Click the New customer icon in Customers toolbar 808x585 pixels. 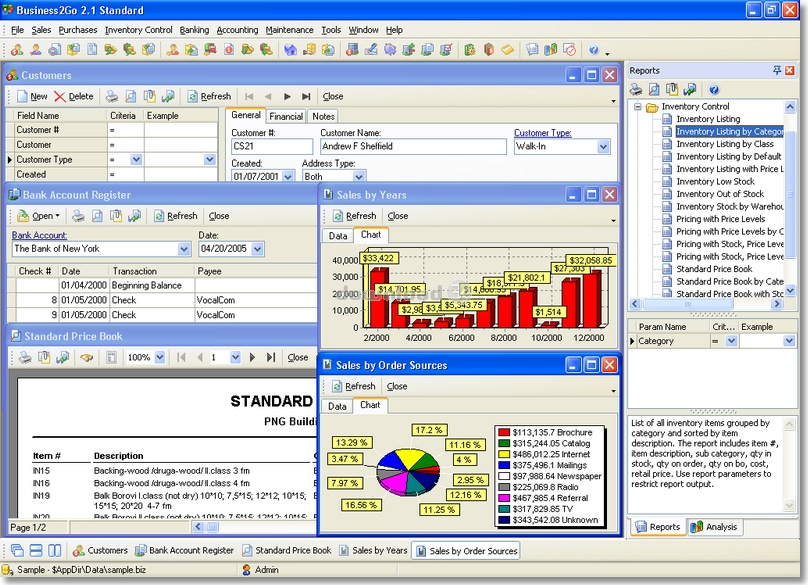tap(31, 97)
